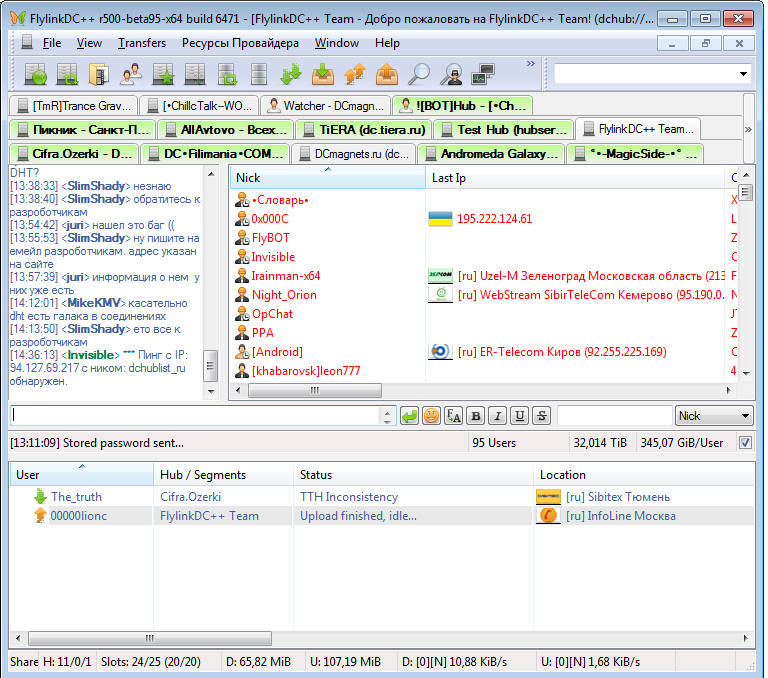Open Download Queue green arrows icon
Viewport: 768px width, 678px height.
coord(291,74)
